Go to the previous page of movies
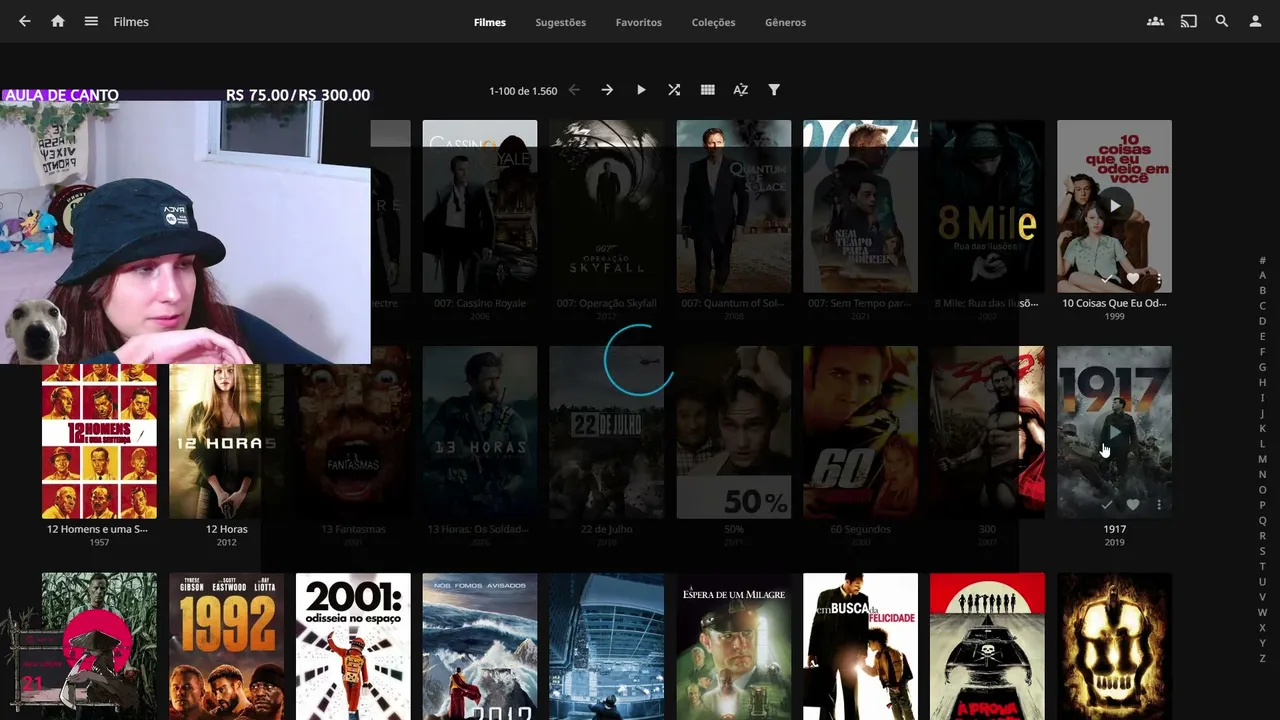 click(574, 90)
